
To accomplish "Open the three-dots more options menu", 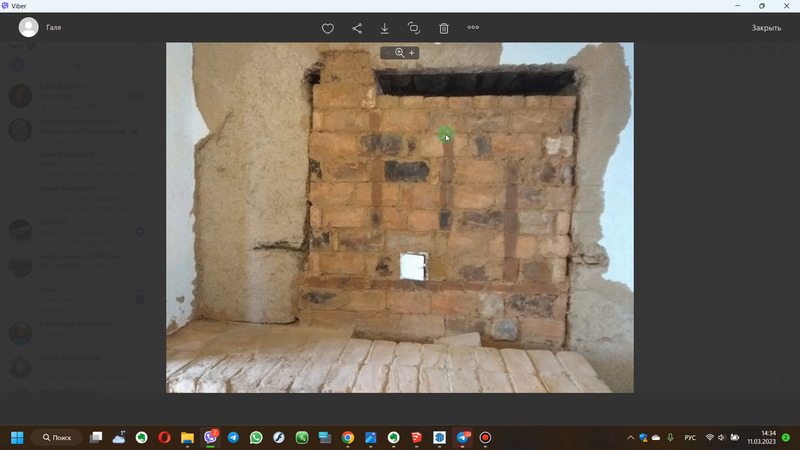I will tap(473, 28).
